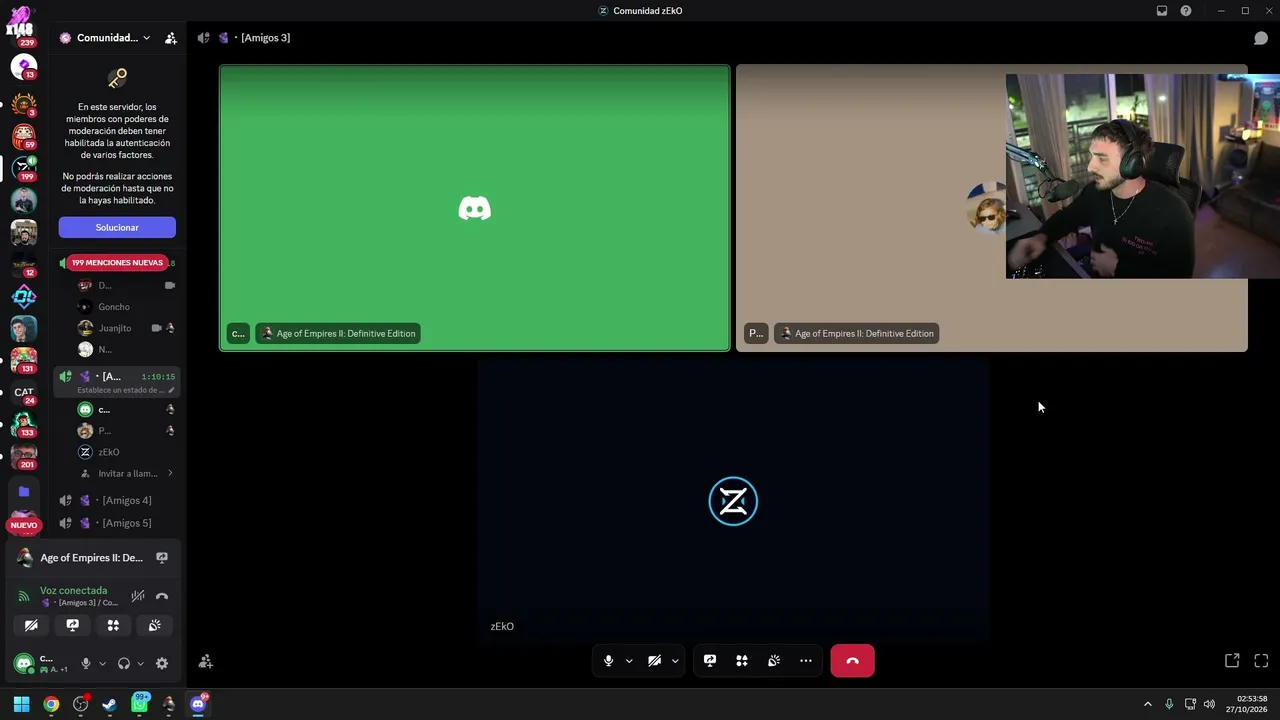
Task: Disconnect icon in Voz conectada panel
Action: (162, 596)
